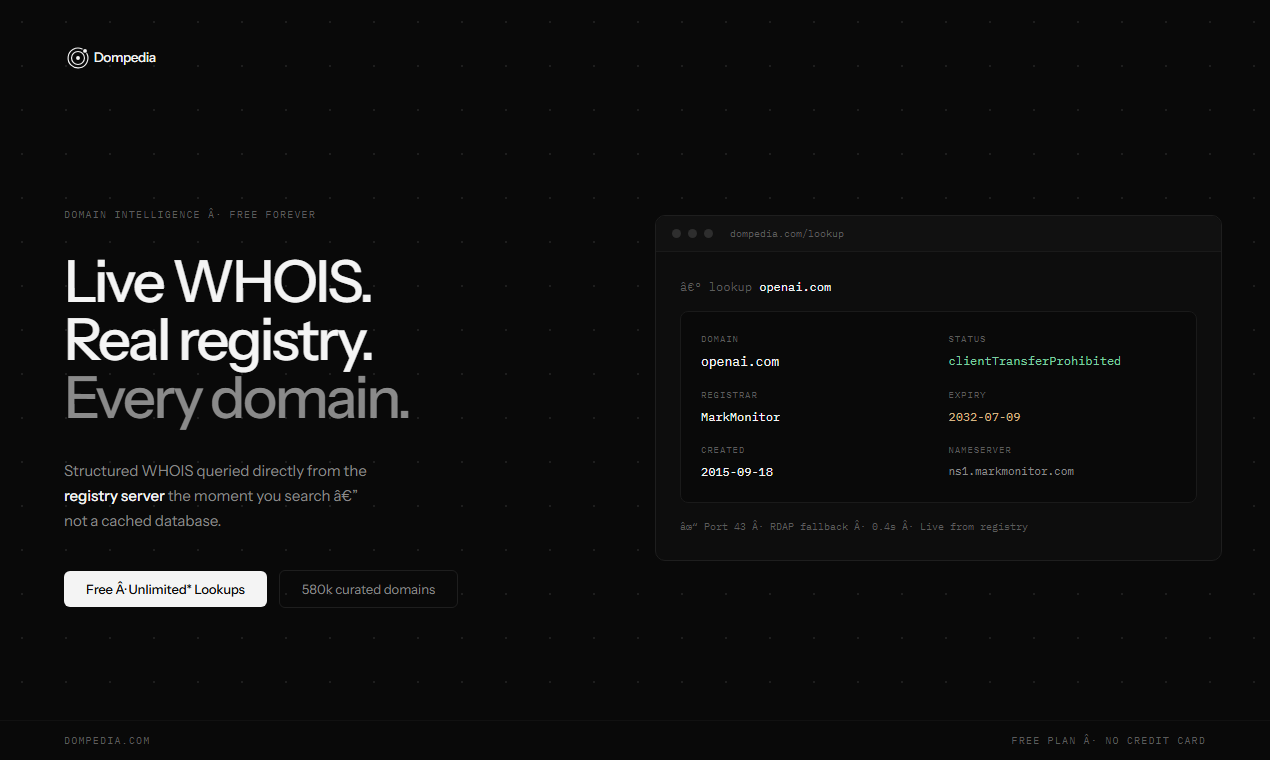Screen dimensions: 1270x760
Task: Click the DOMAIN field label
Action: tap(720, 340)
